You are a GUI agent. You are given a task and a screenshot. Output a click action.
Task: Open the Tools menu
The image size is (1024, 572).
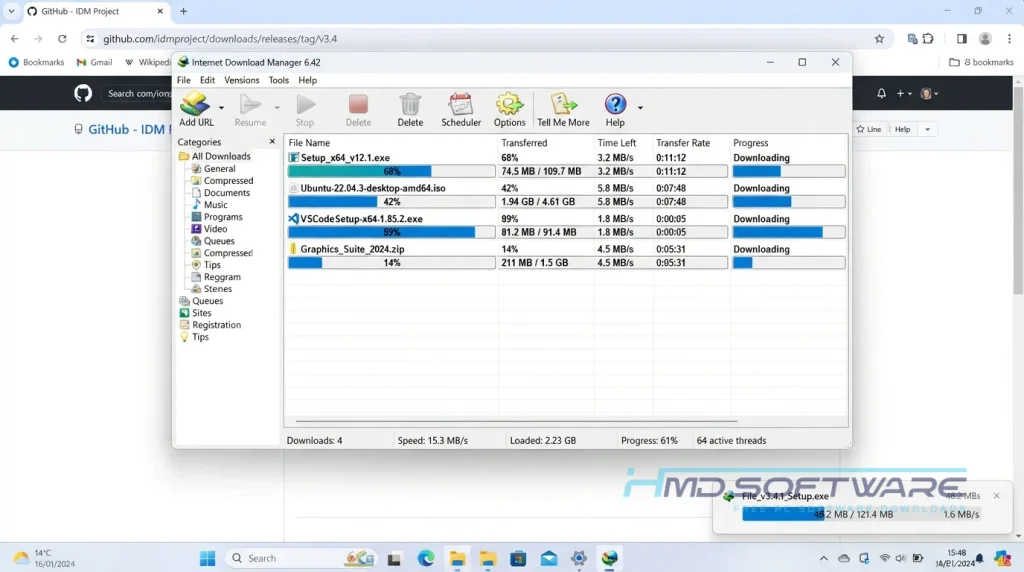pos(278,80)
